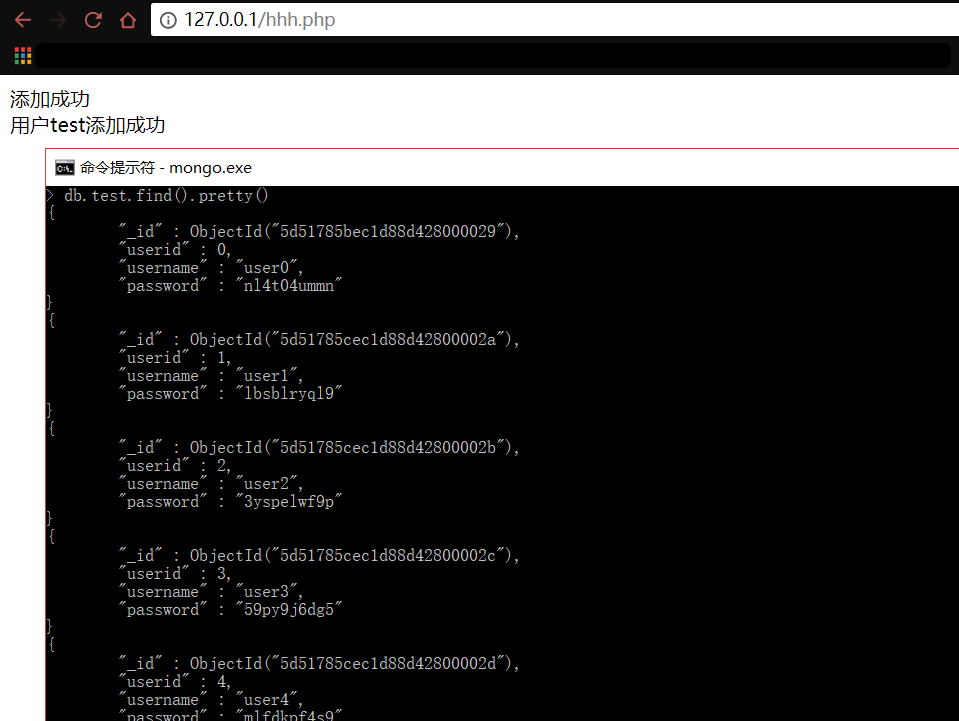Focus the address bar showing 127.0.0.1/hhh.php
The image size is (959, 721).
pyautogui.click(x=500, y=20)
